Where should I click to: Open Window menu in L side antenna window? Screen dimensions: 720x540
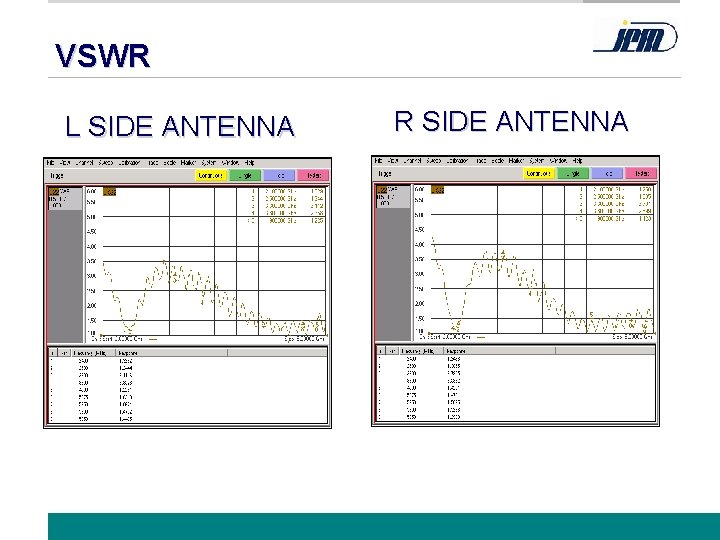click(x=230, y=163)
